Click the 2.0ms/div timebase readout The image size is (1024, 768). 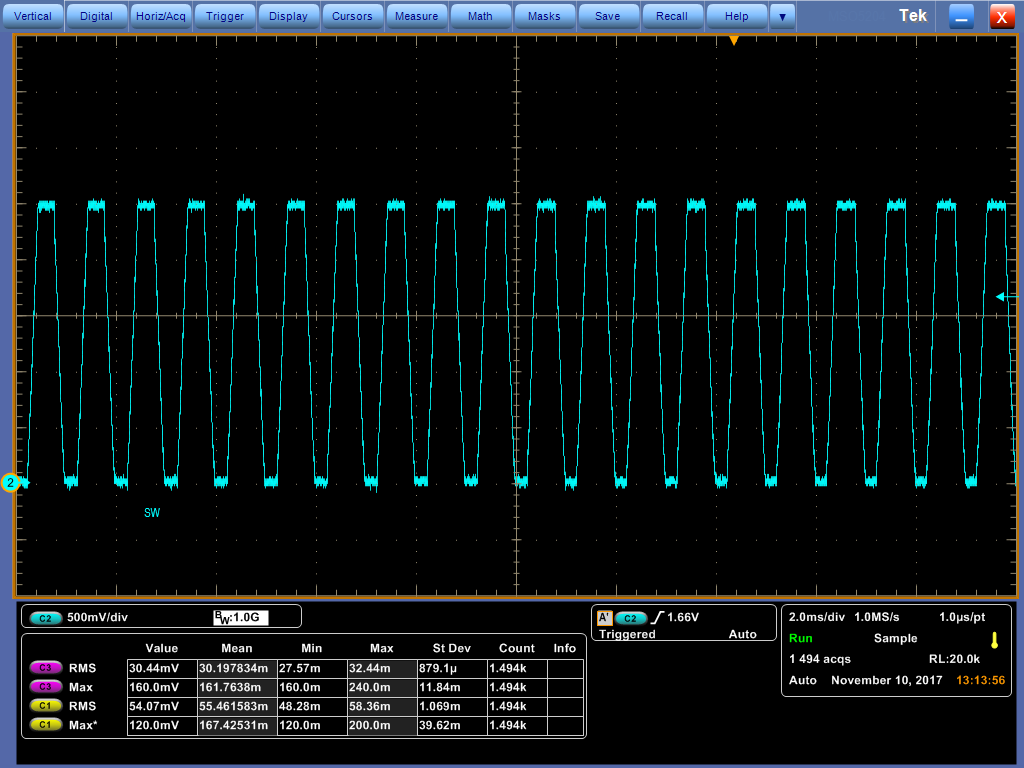(x=817, y=617)
